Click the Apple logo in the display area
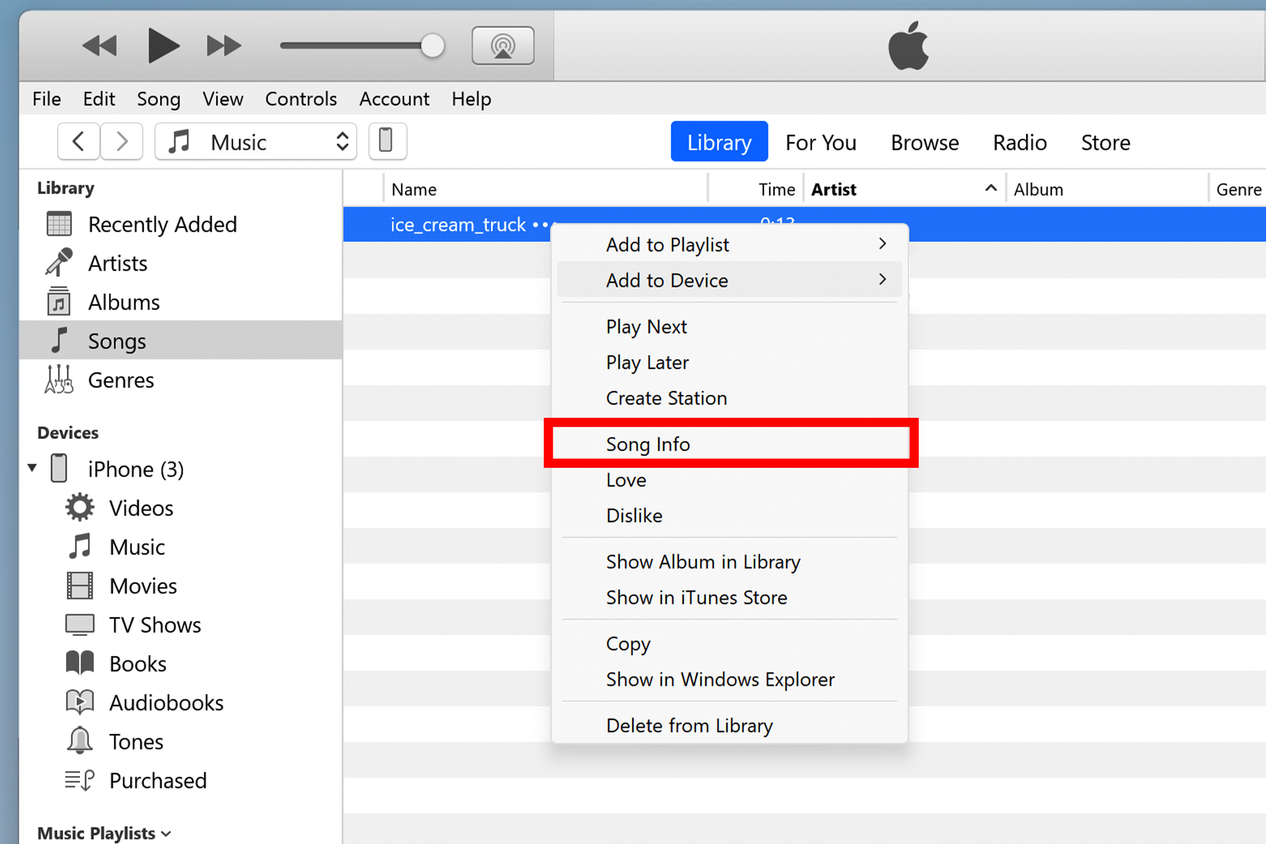The height and width of the screenshot is (844, 1266). pos(908,47)
